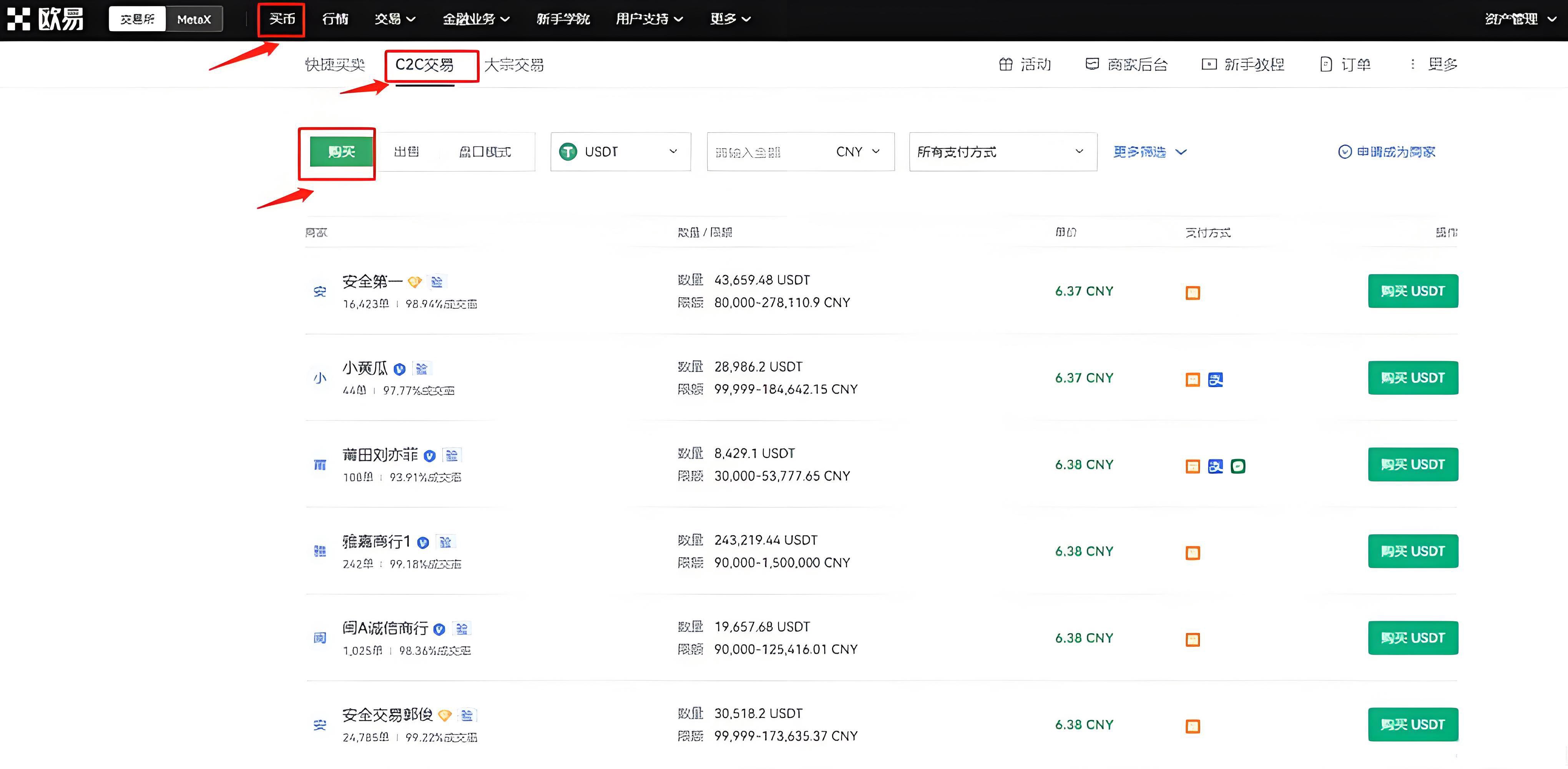Open merchant 安全交易郭俊 profile

(x=388, y=714)
